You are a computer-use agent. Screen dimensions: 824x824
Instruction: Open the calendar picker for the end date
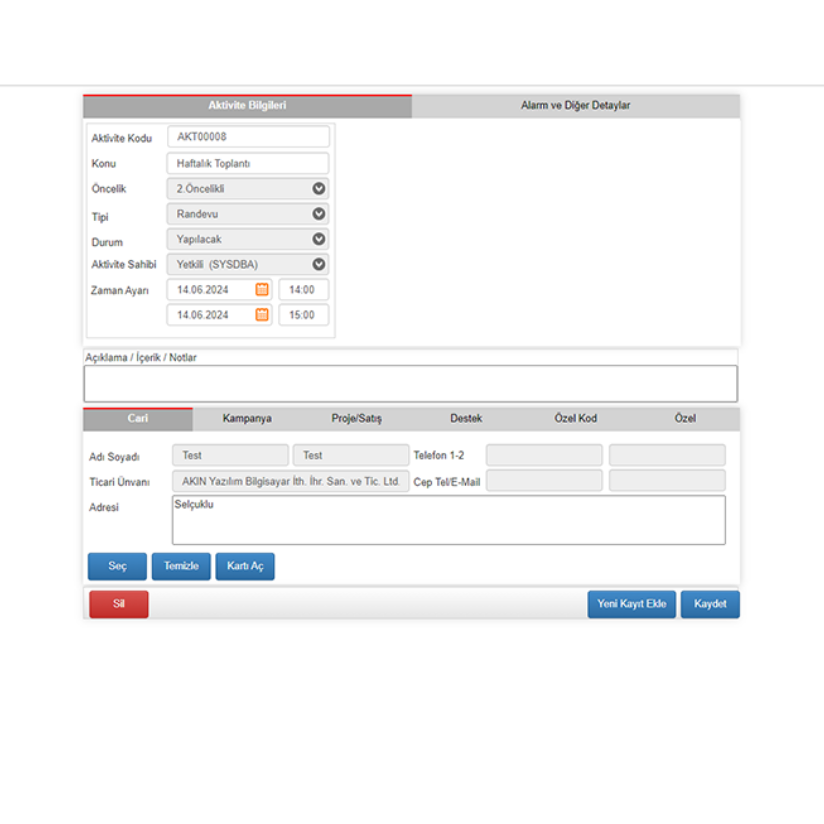(260, 314)
